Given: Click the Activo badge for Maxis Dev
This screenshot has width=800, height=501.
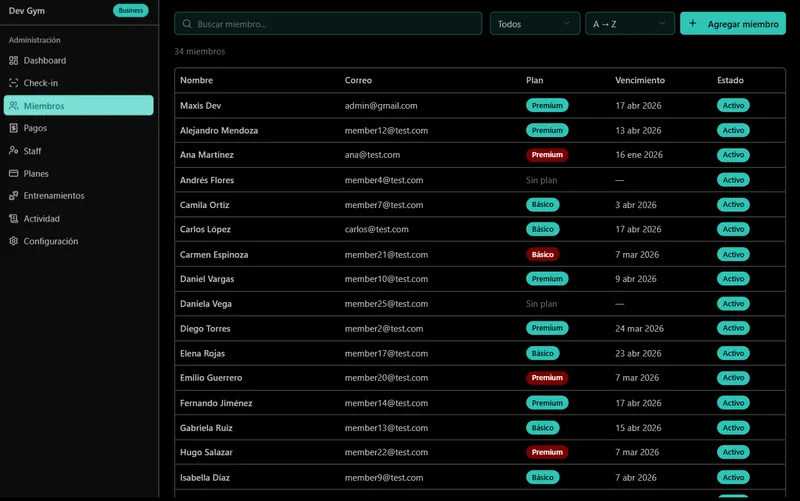Looking at the screenshot, I should (733, 106).
